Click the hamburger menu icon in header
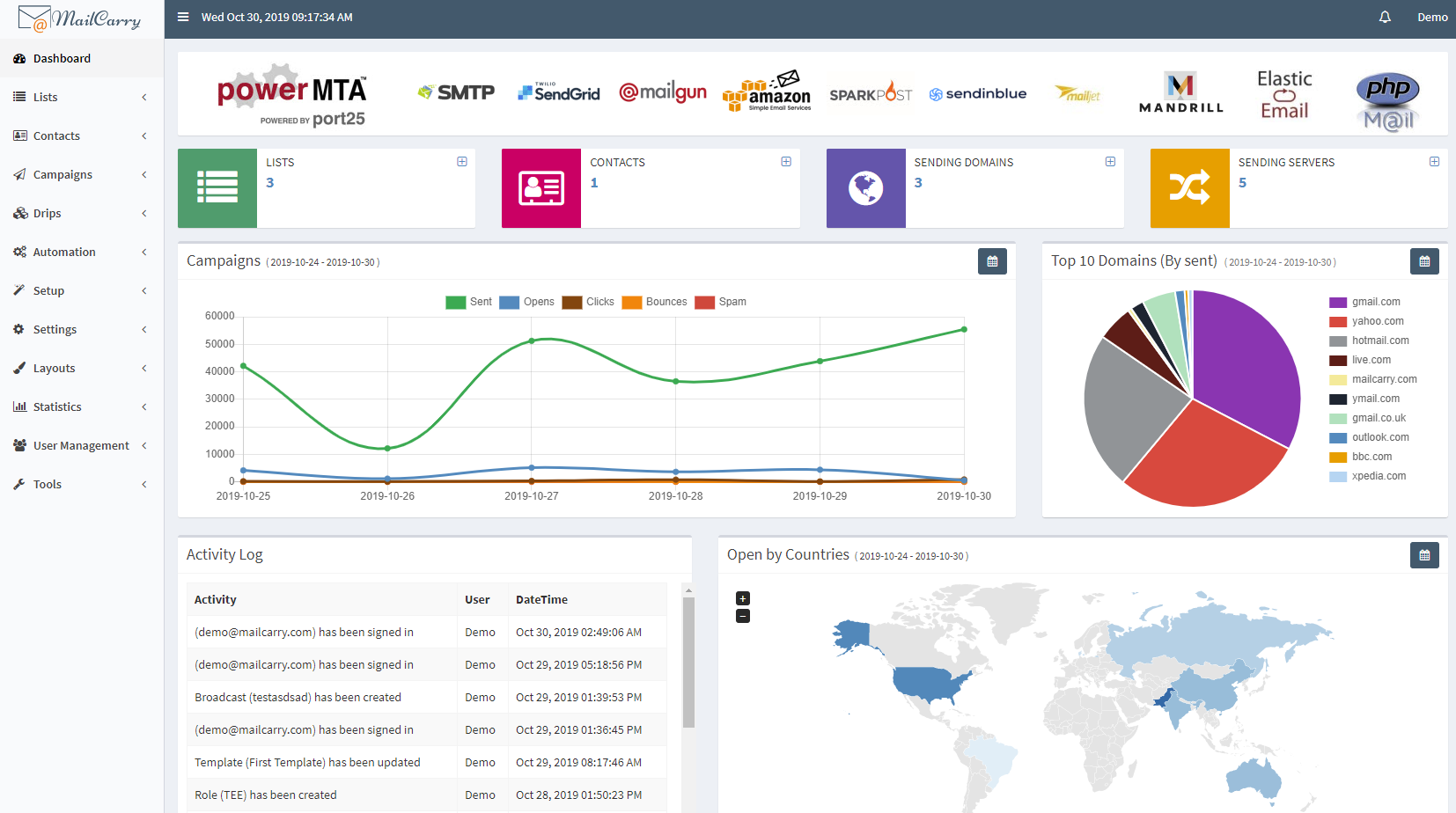Screen dimensions: 1456x813 [183, 17]
